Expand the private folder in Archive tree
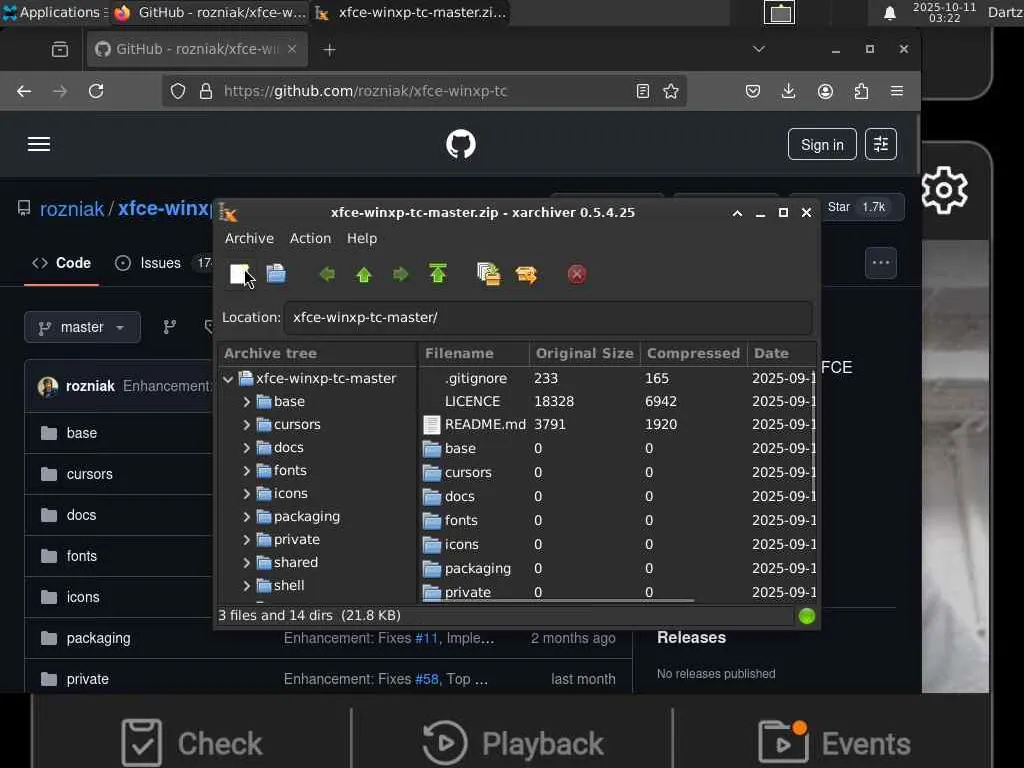The image size is (1024, 768). 246,539
